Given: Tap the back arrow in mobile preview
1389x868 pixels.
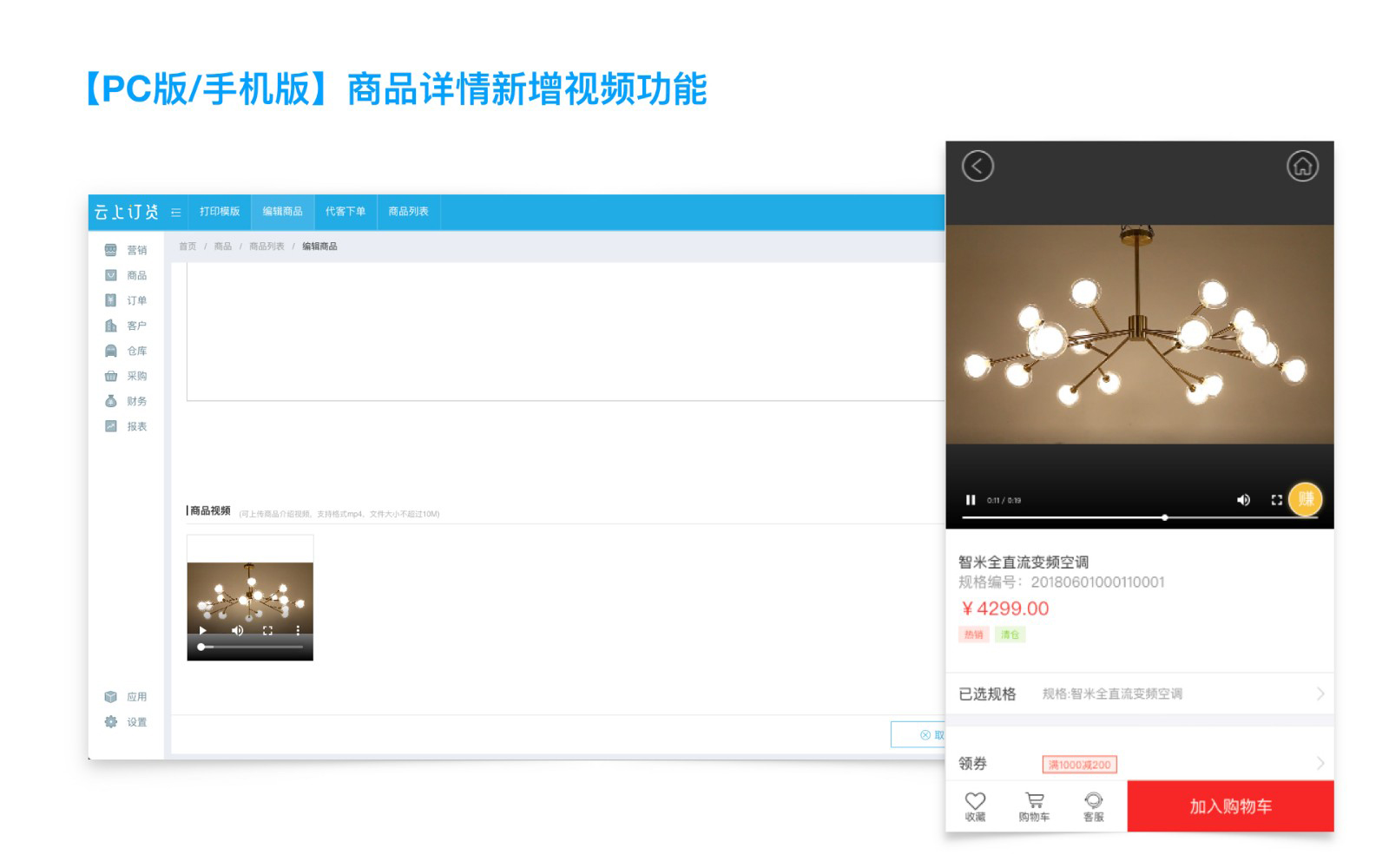Looking at the screenshot, I should pos(978,166).
